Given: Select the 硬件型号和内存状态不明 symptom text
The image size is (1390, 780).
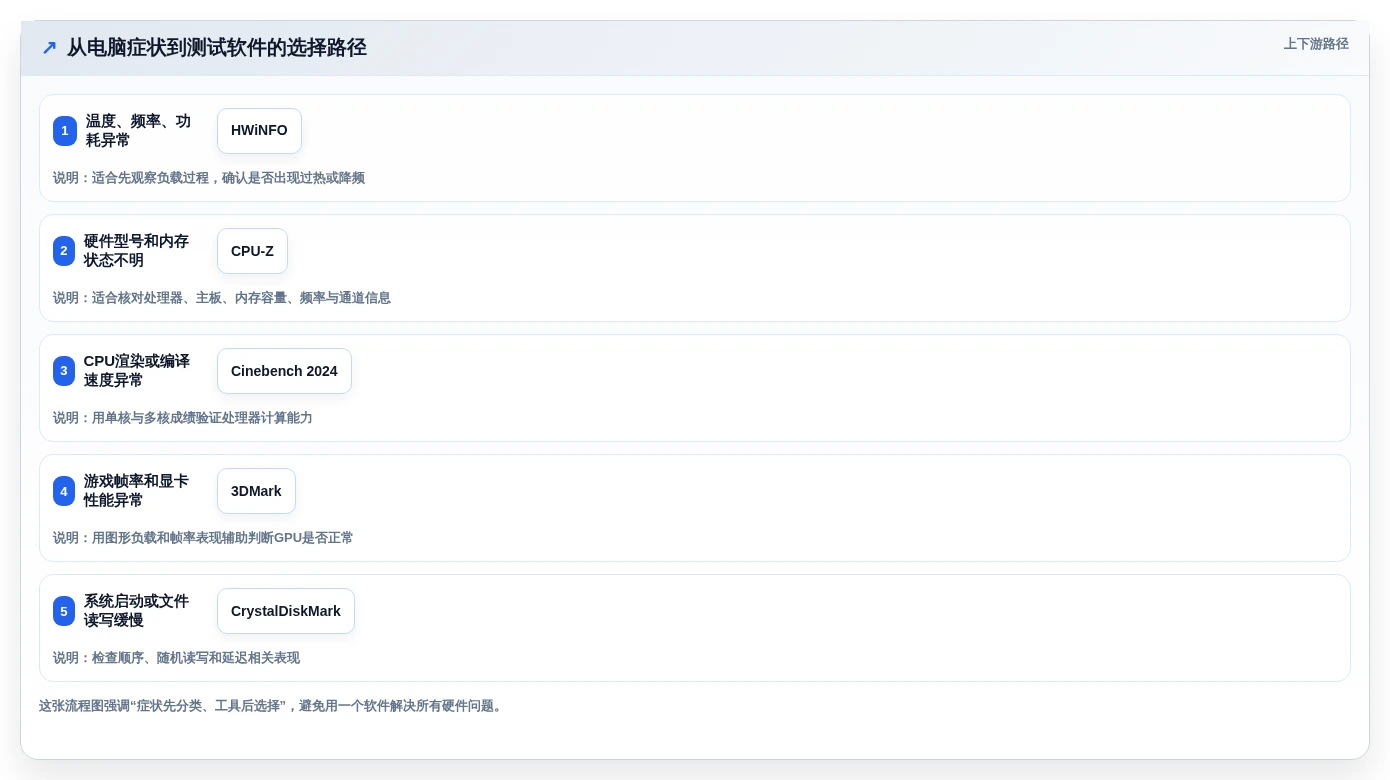Looking at the screenshot, I should 137,251.
